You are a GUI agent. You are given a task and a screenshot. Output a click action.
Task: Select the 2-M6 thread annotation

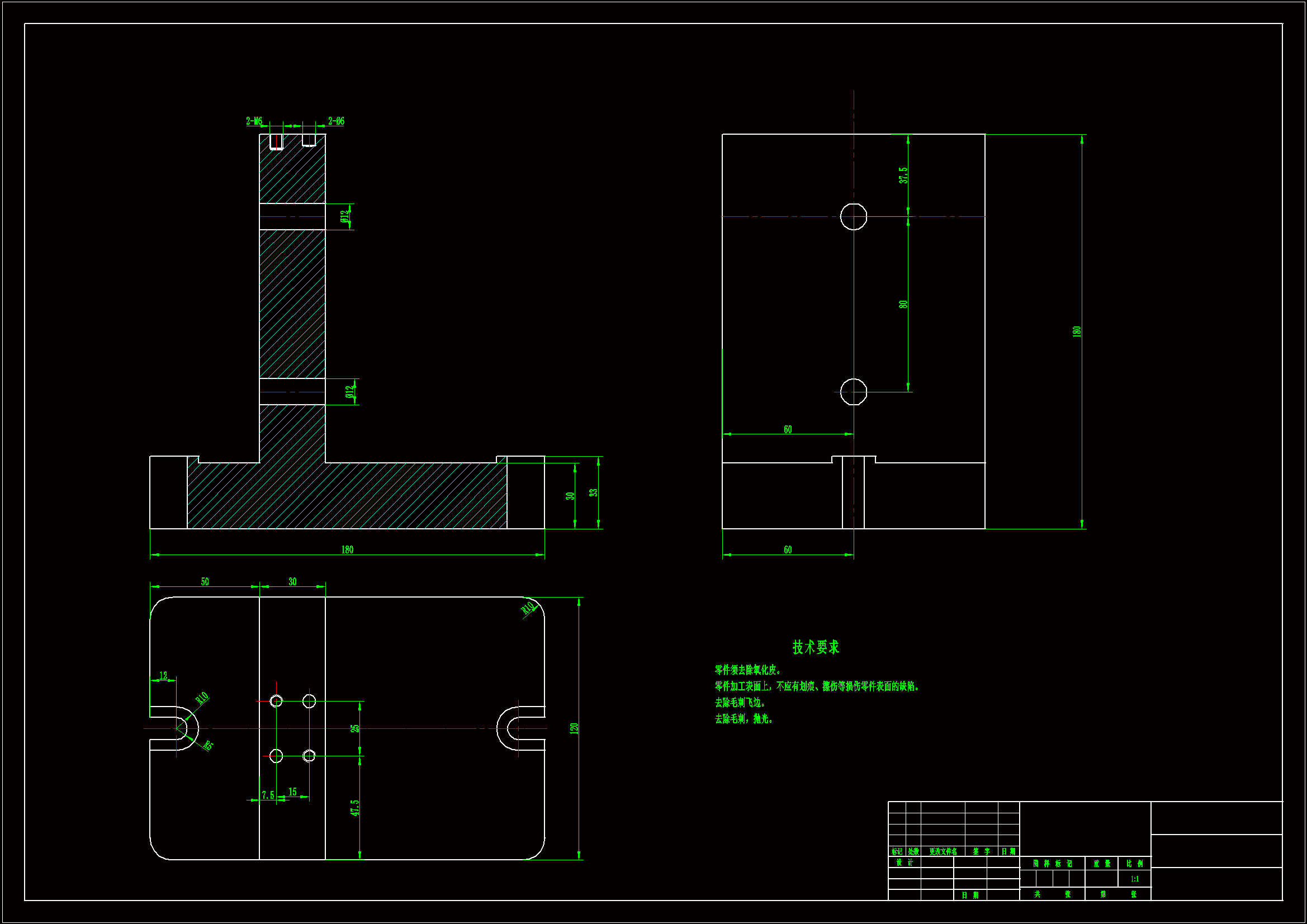[254, 121]
